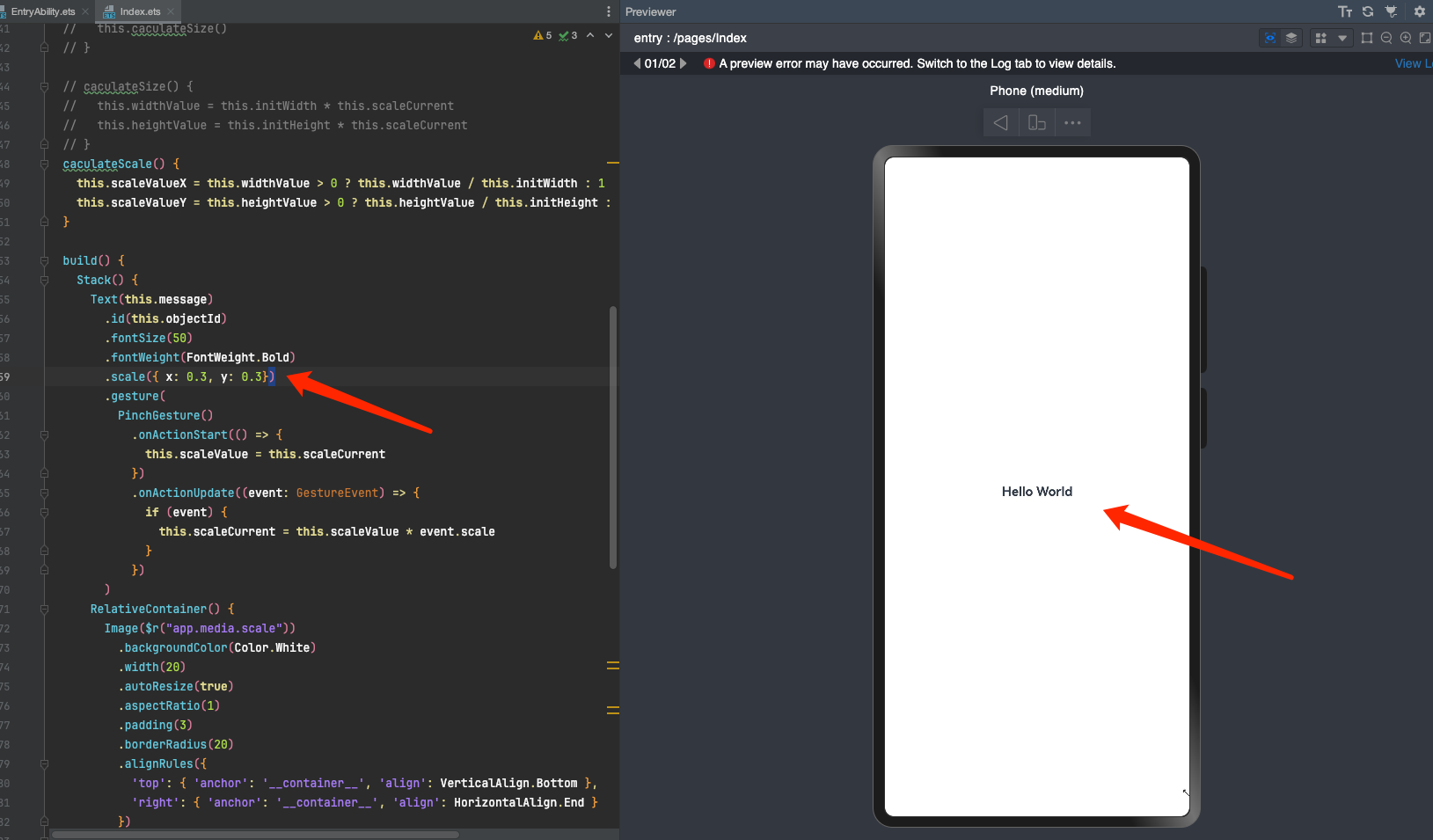Toggle the inspector eye view mode

(x=1269, y=38)
